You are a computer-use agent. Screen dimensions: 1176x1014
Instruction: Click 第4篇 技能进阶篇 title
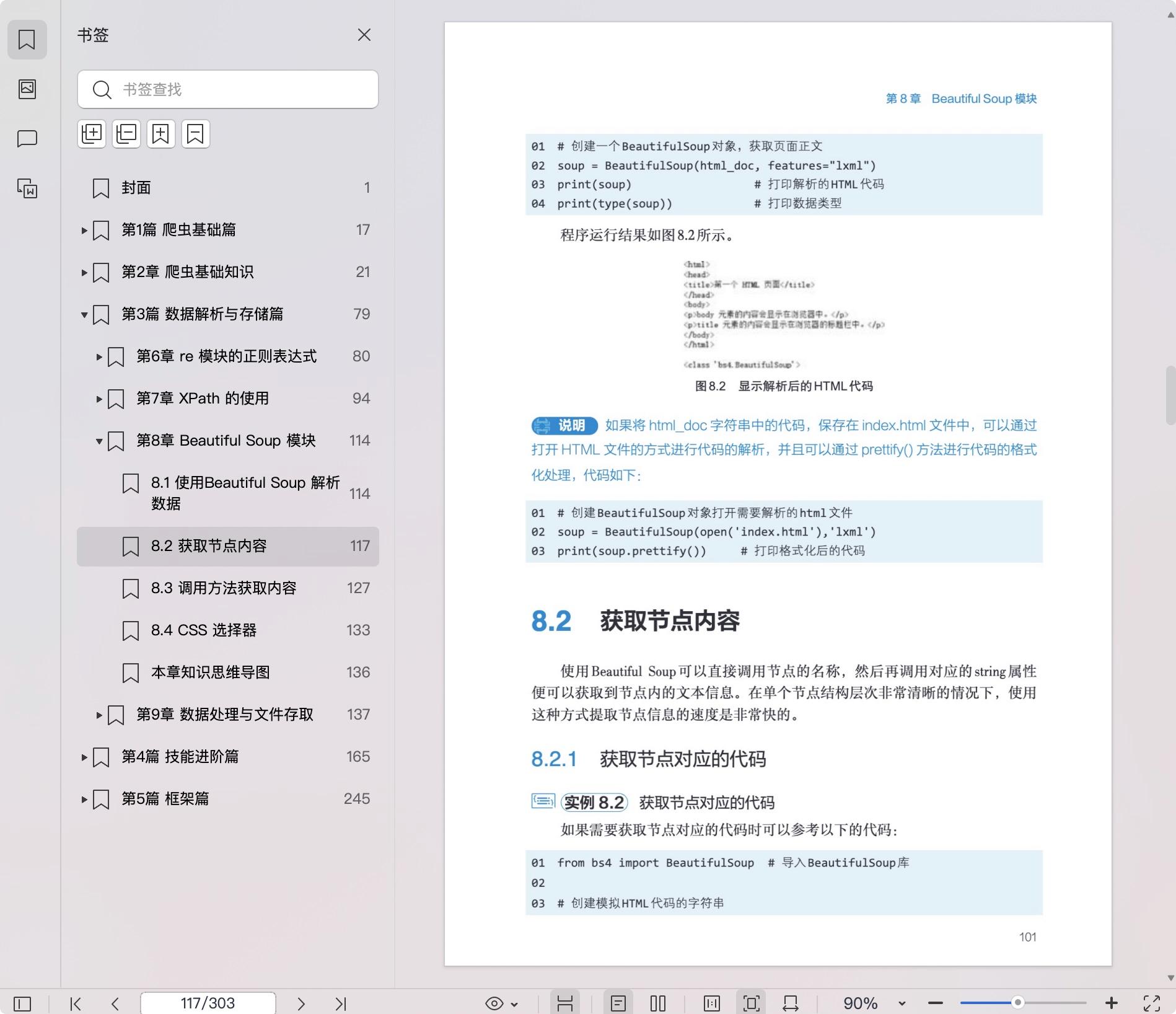point(180,757)
